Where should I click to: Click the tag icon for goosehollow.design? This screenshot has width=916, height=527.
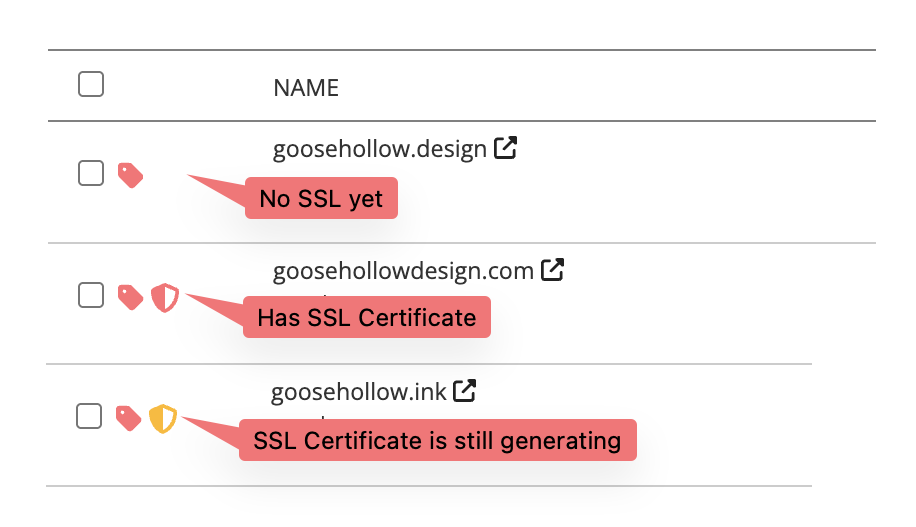[x=130, y=175]
